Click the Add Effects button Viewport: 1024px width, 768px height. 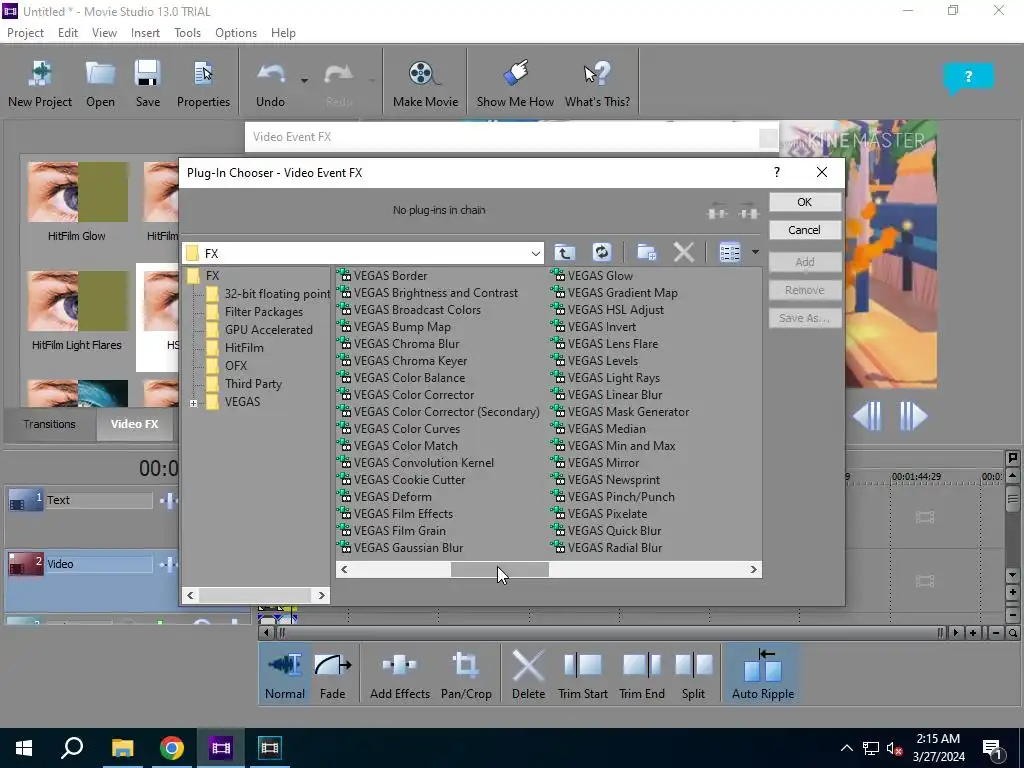(400, 674)
